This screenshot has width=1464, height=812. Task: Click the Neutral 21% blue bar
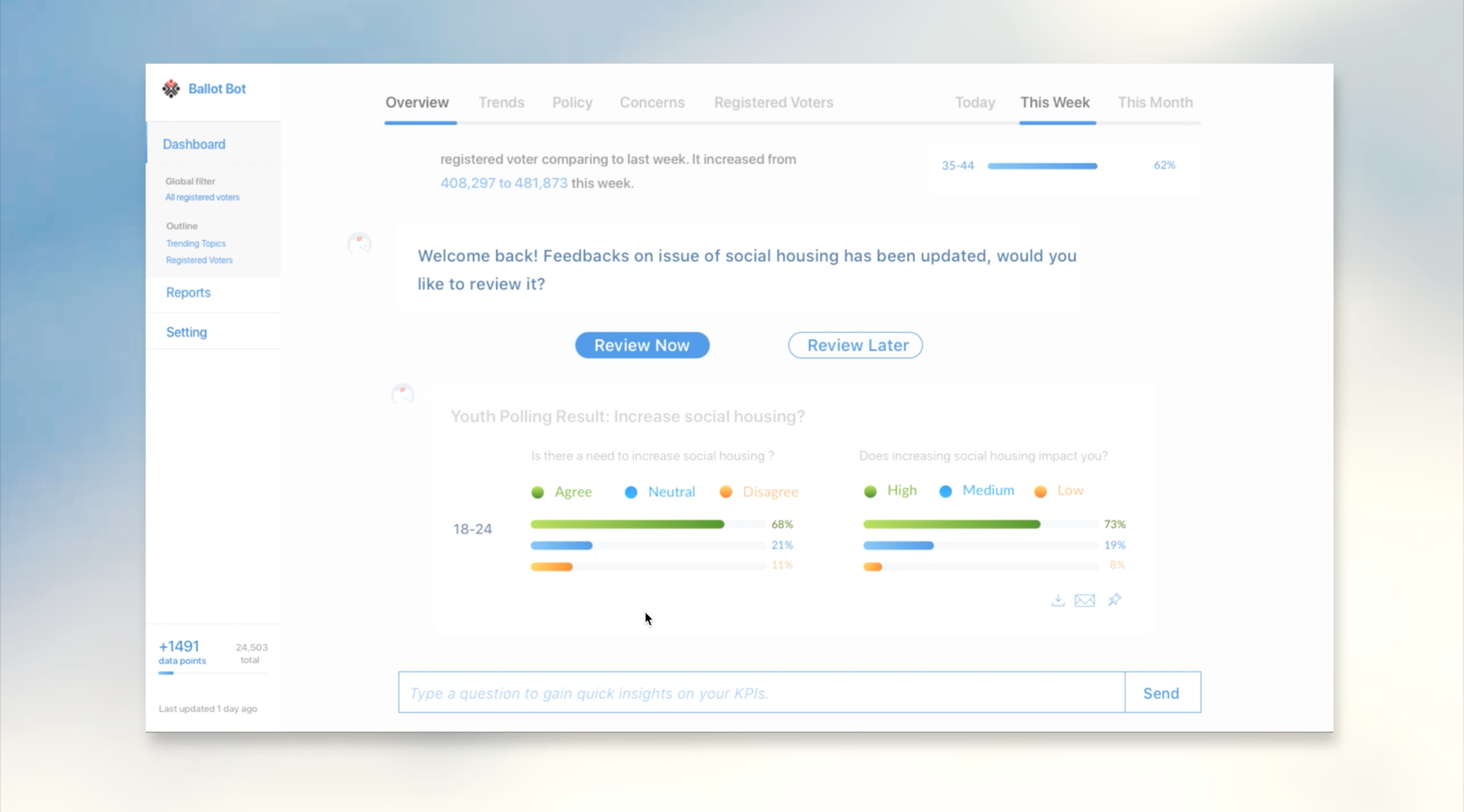tap(561, 546)
